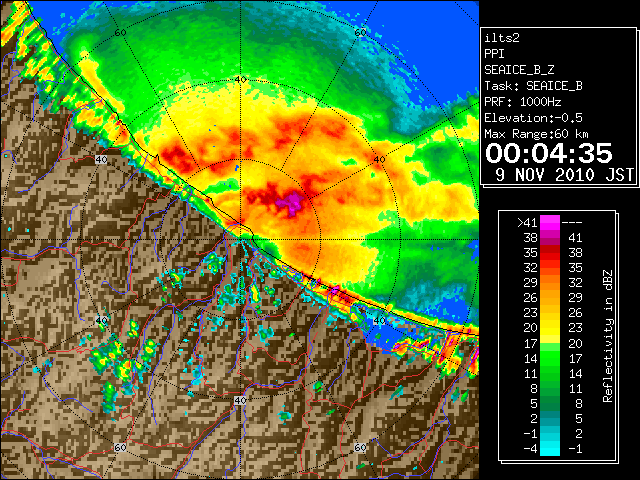The width and height of the screenshot is (640, 480).
Task: Click the 'Reflectivity in dBZ' legend title
Action: (x=608, y=336)
